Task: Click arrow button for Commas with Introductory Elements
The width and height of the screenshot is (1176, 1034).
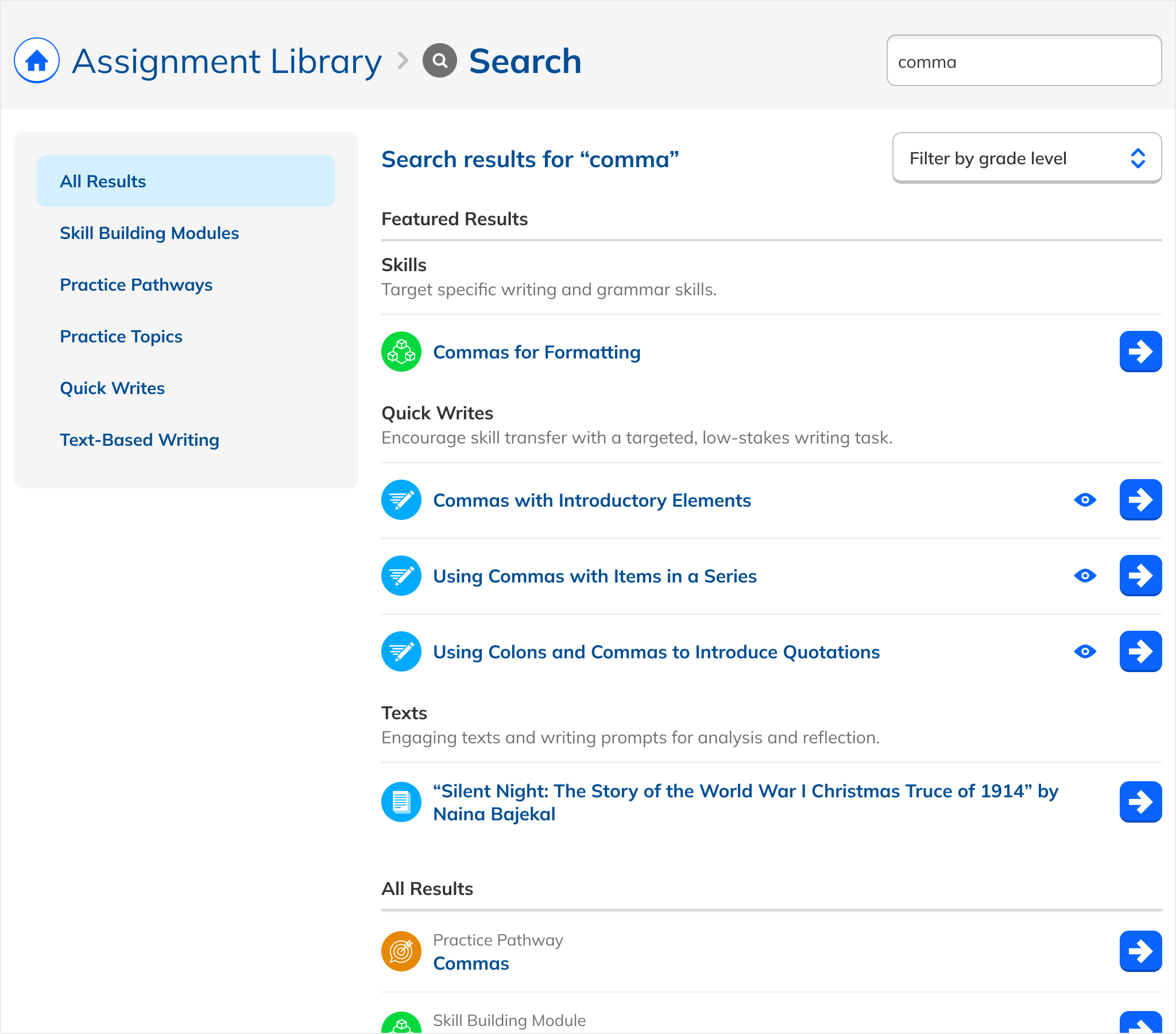Action: tap(1140, 500)
